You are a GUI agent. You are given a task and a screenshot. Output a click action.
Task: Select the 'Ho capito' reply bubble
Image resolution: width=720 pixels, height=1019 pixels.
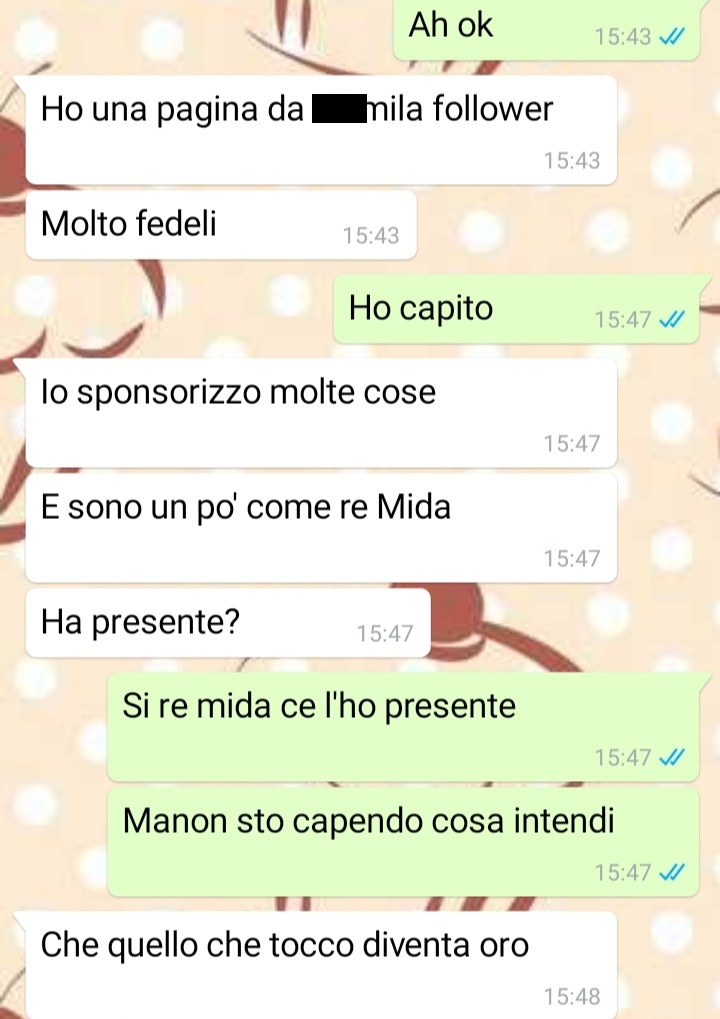coord(516,310)
